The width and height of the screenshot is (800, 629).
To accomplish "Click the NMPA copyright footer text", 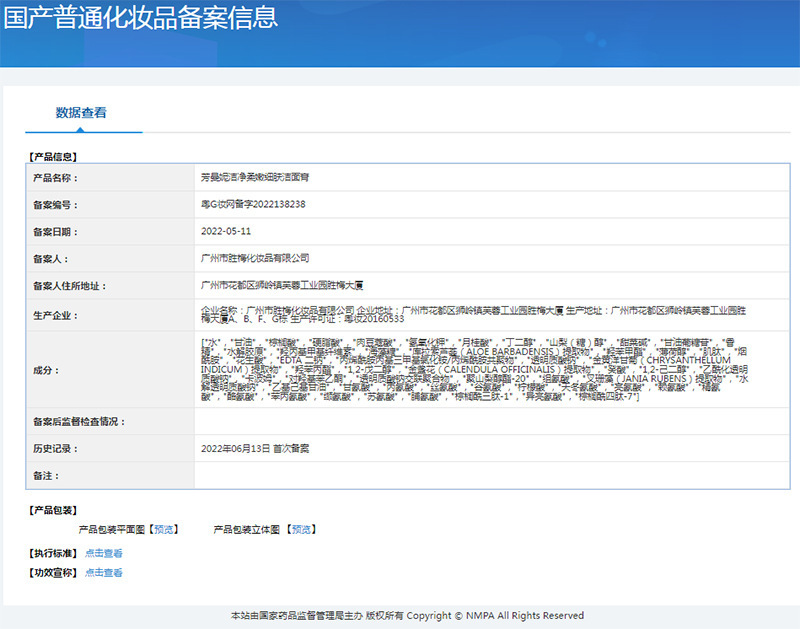I will (x=407, y=616).
